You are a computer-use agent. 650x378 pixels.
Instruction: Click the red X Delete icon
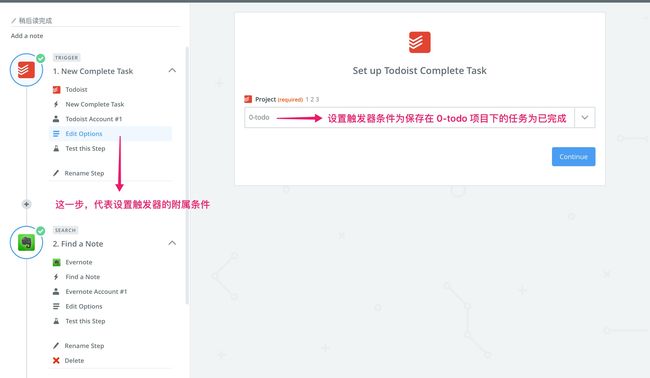coord(56,361)
